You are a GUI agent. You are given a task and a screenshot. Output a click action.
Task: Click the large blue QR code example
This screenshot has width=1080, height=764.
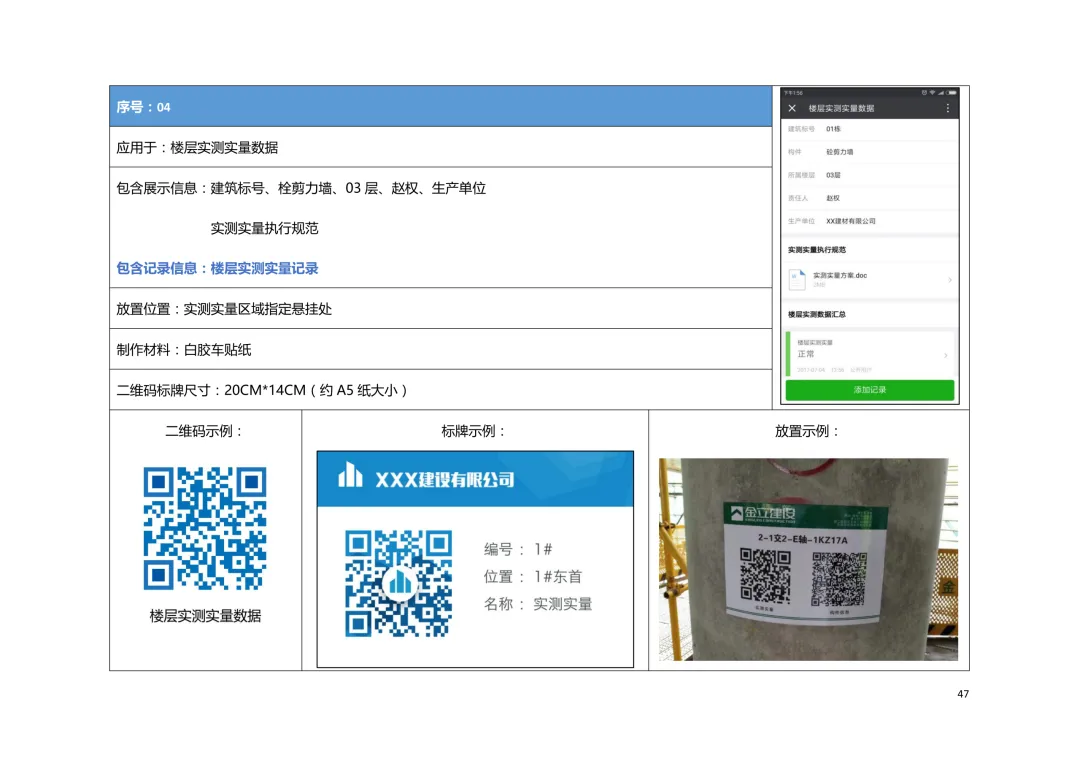point(205,528)
